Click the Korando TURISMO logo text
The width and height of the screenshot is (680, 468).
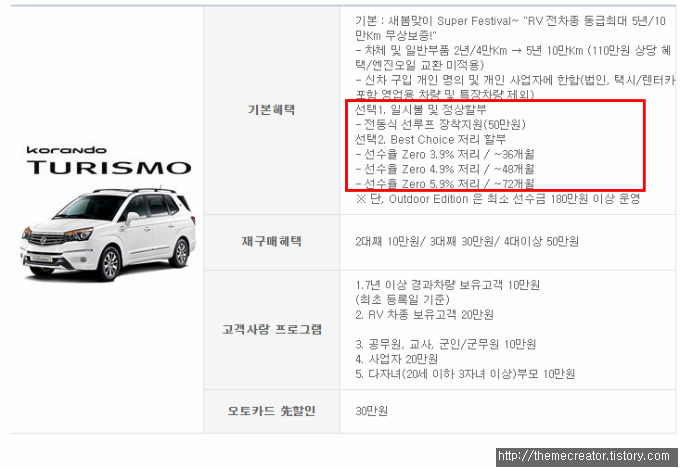109,160
